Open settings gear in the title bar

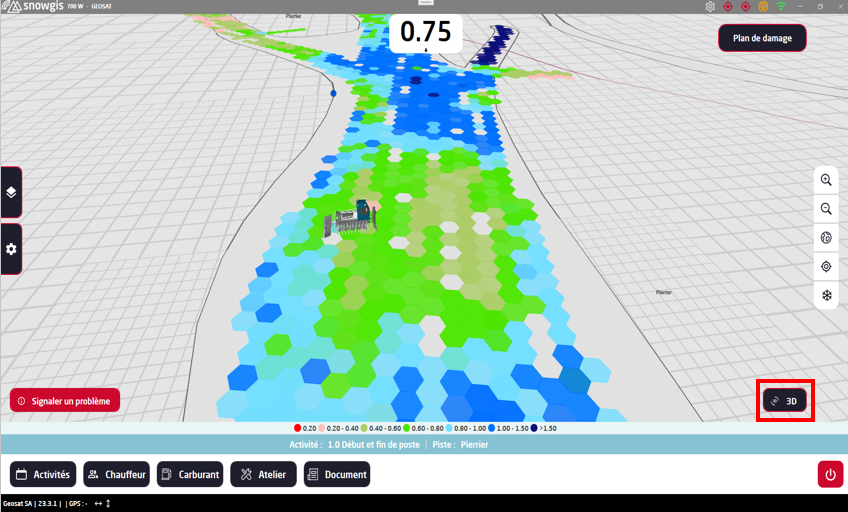(710, 7)
